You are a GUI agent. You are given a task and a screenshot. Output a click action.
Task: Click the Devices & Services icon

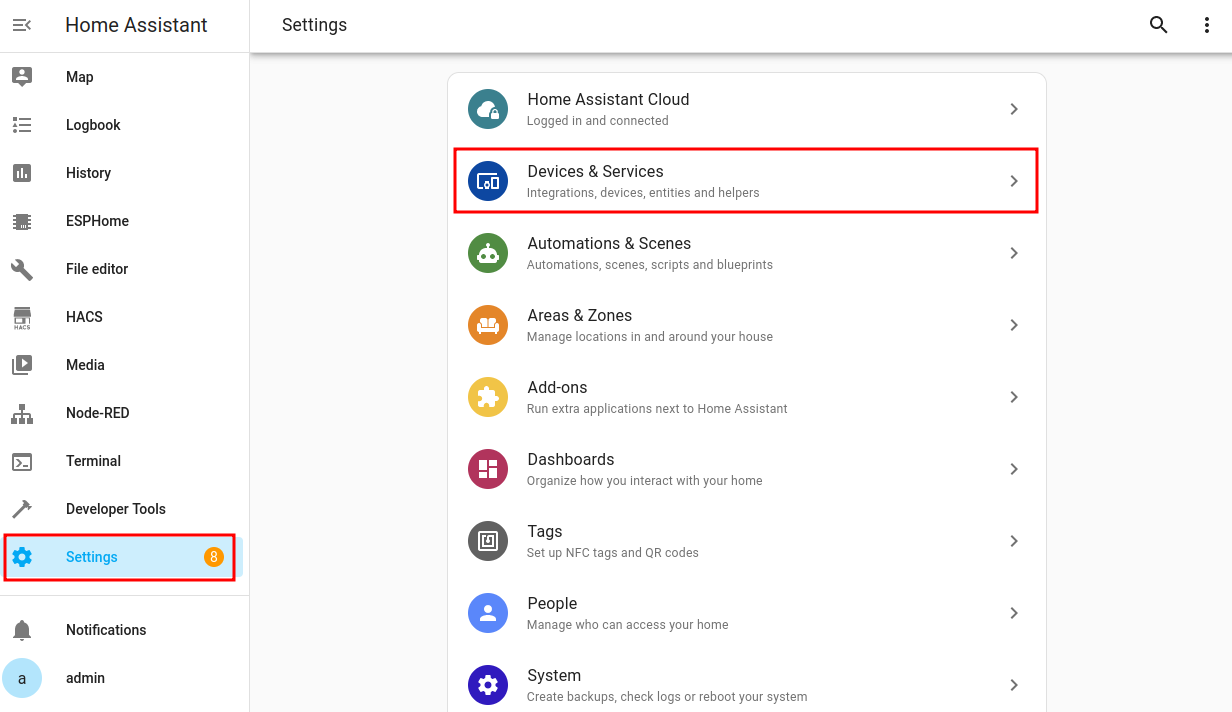click(x=488, y=181)
